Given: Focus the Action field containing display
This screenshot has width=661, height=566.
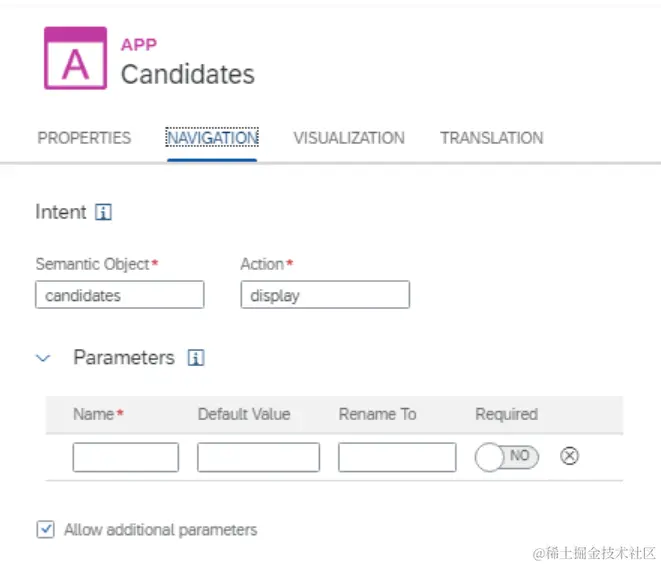Looking at the screenshot, I should [325, 295].
